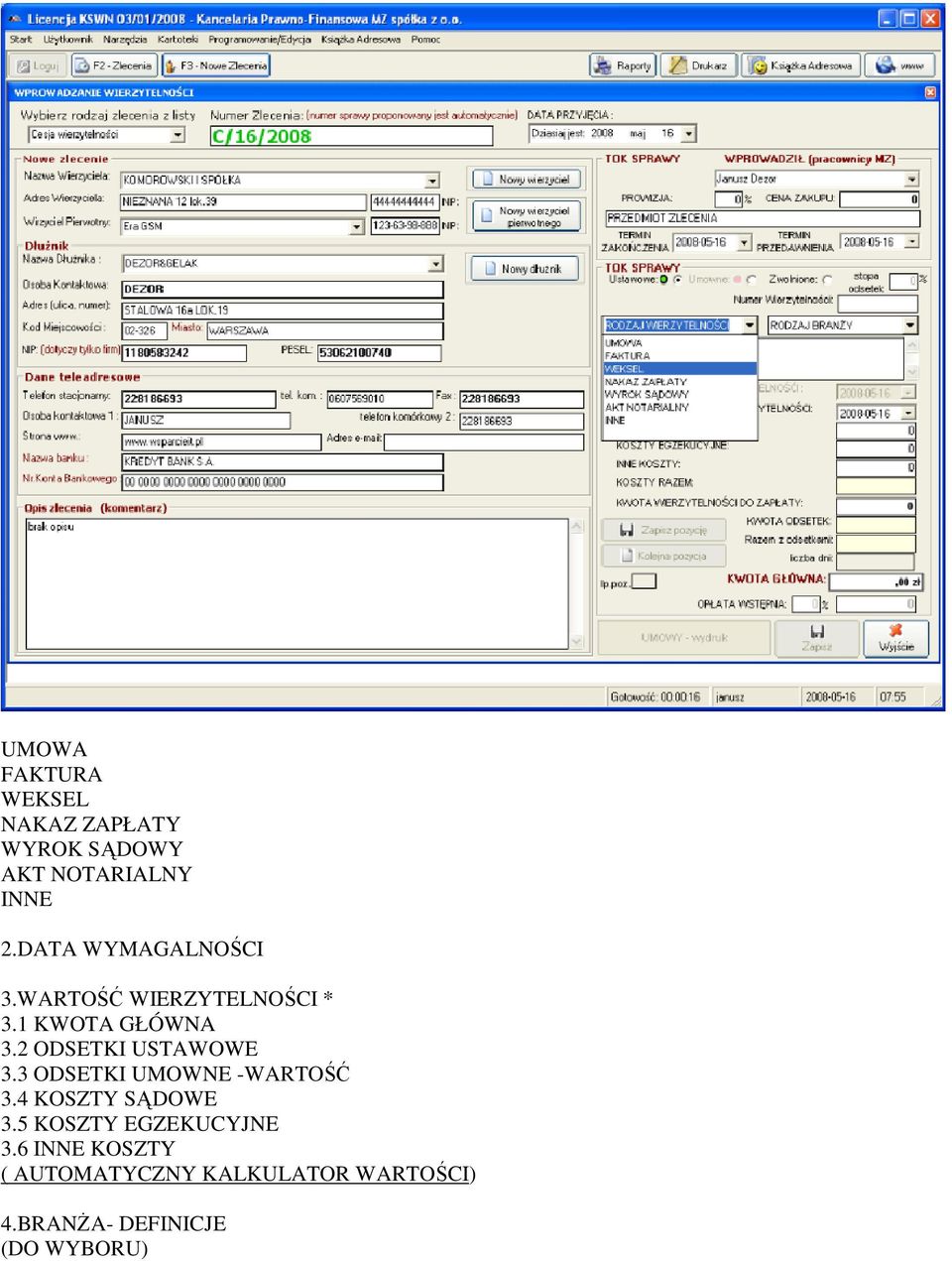
Task: Open the Start menu item
Action: pyautogui.click(x=21, y=40)
